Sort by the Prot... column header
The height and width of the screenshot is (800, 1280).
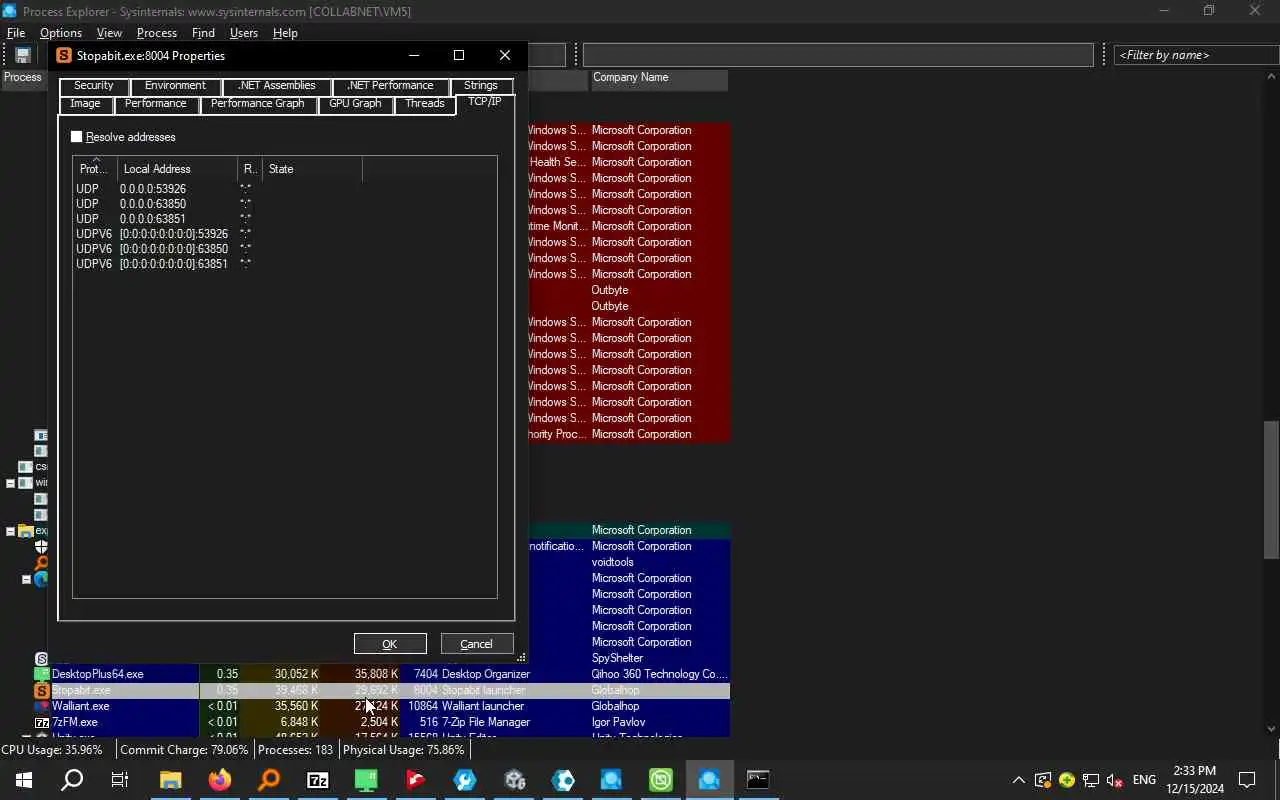pyautogui.click(x=95, y=169)
